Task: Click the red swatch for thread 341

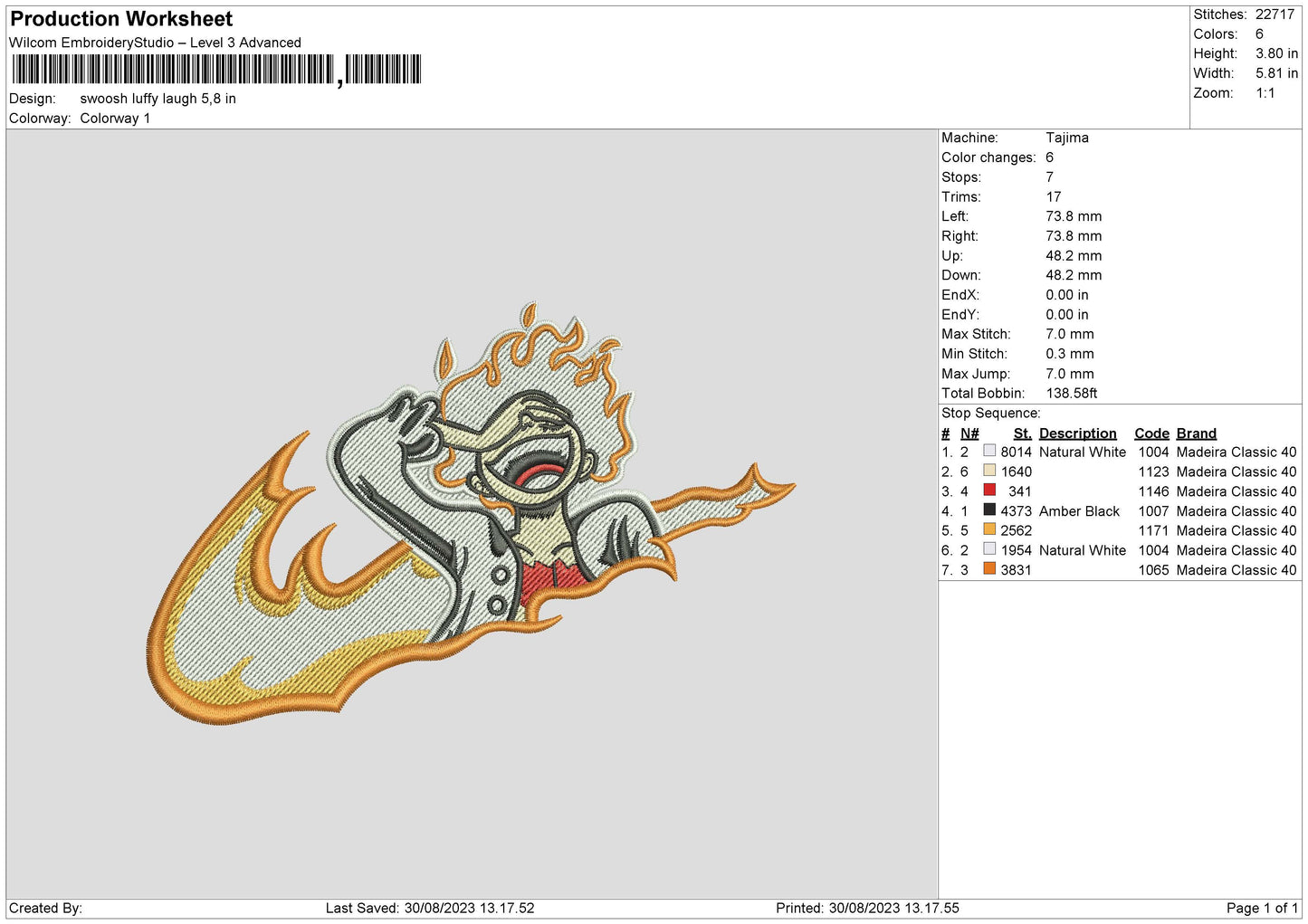Action: click(x=989, y=491)
